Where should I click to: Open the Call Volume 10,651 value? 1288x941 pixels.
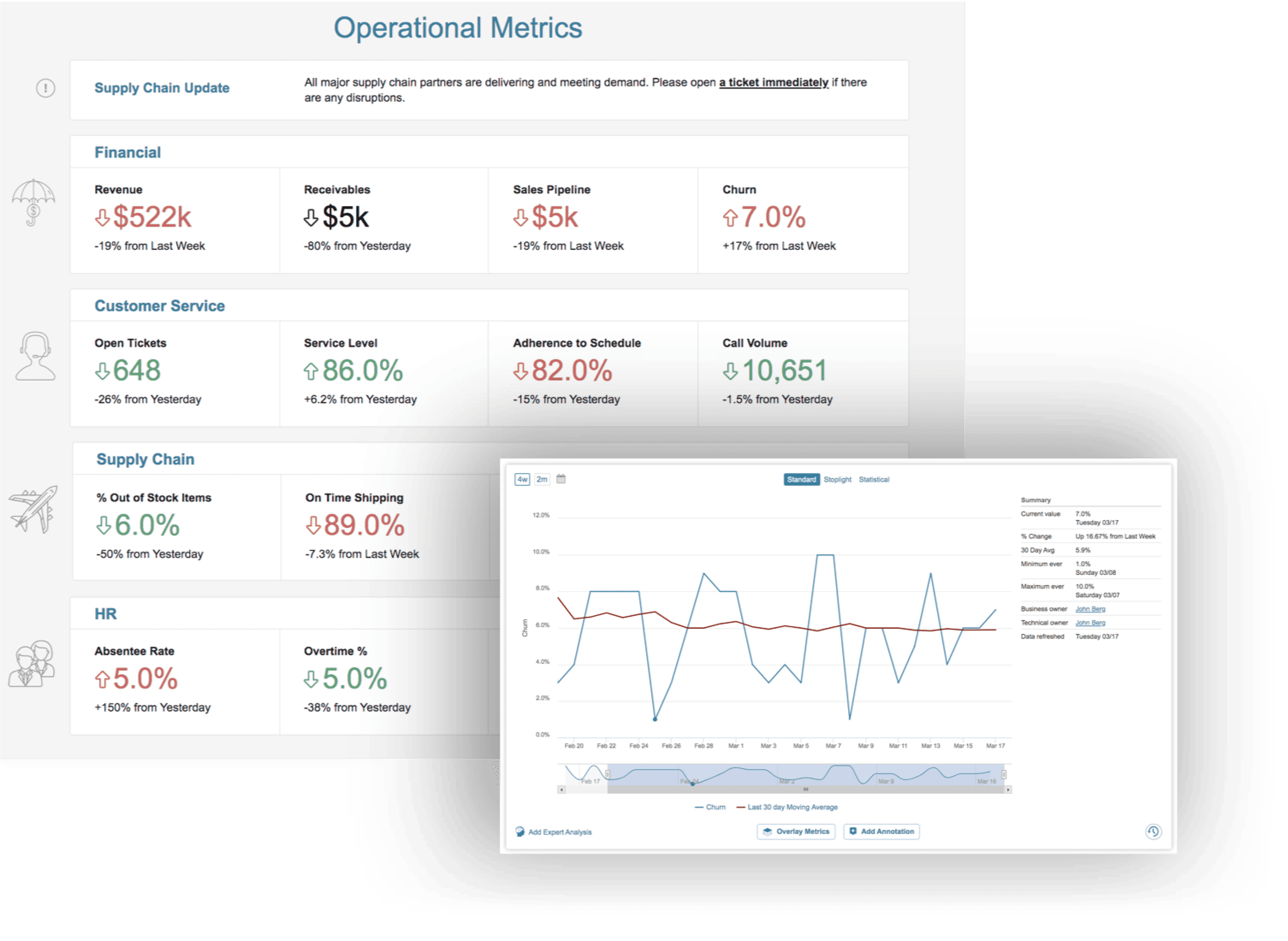784,370
